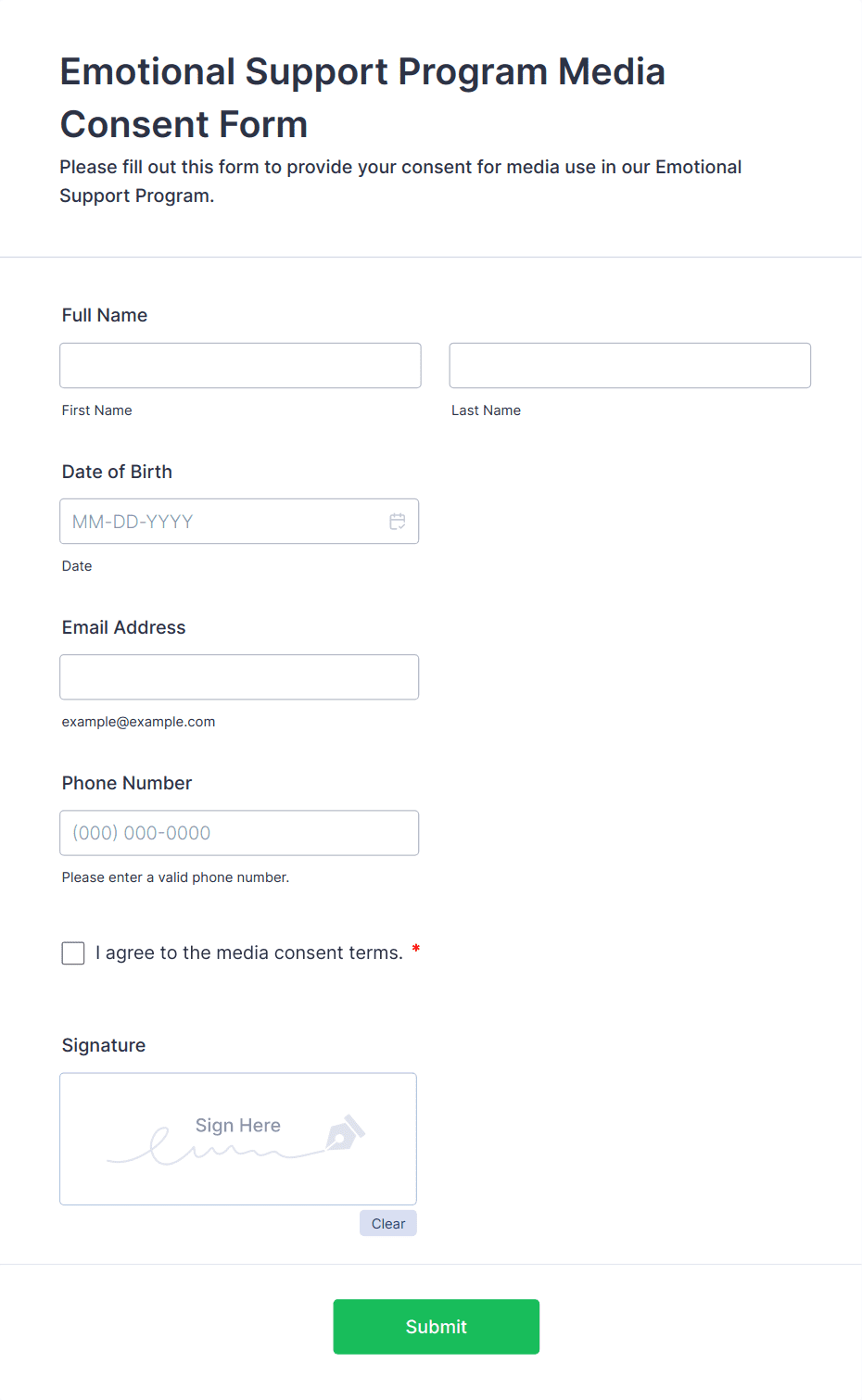The image size is (862, 1400).
Task: Click the Last Name input field
Action: click(x=629, y=366)
